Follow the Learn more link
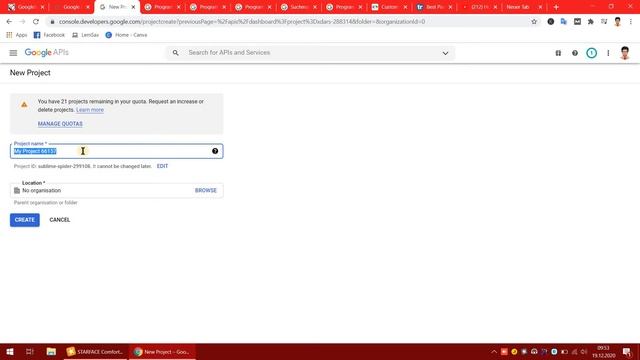This screenshot has height=360, width=640. [x=90, y=110]
